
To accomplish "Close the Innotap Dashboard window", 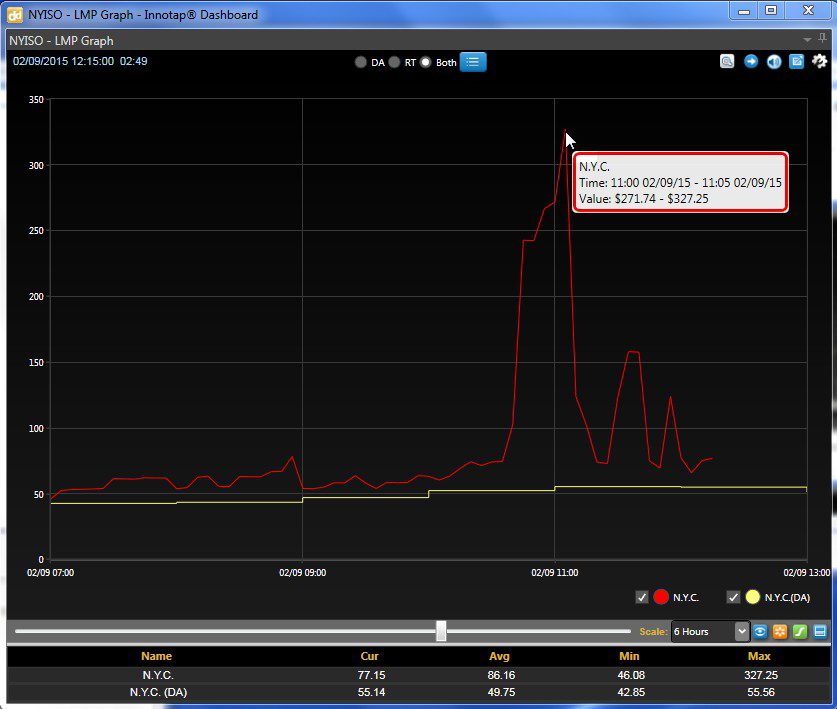I will click(808, 11).
